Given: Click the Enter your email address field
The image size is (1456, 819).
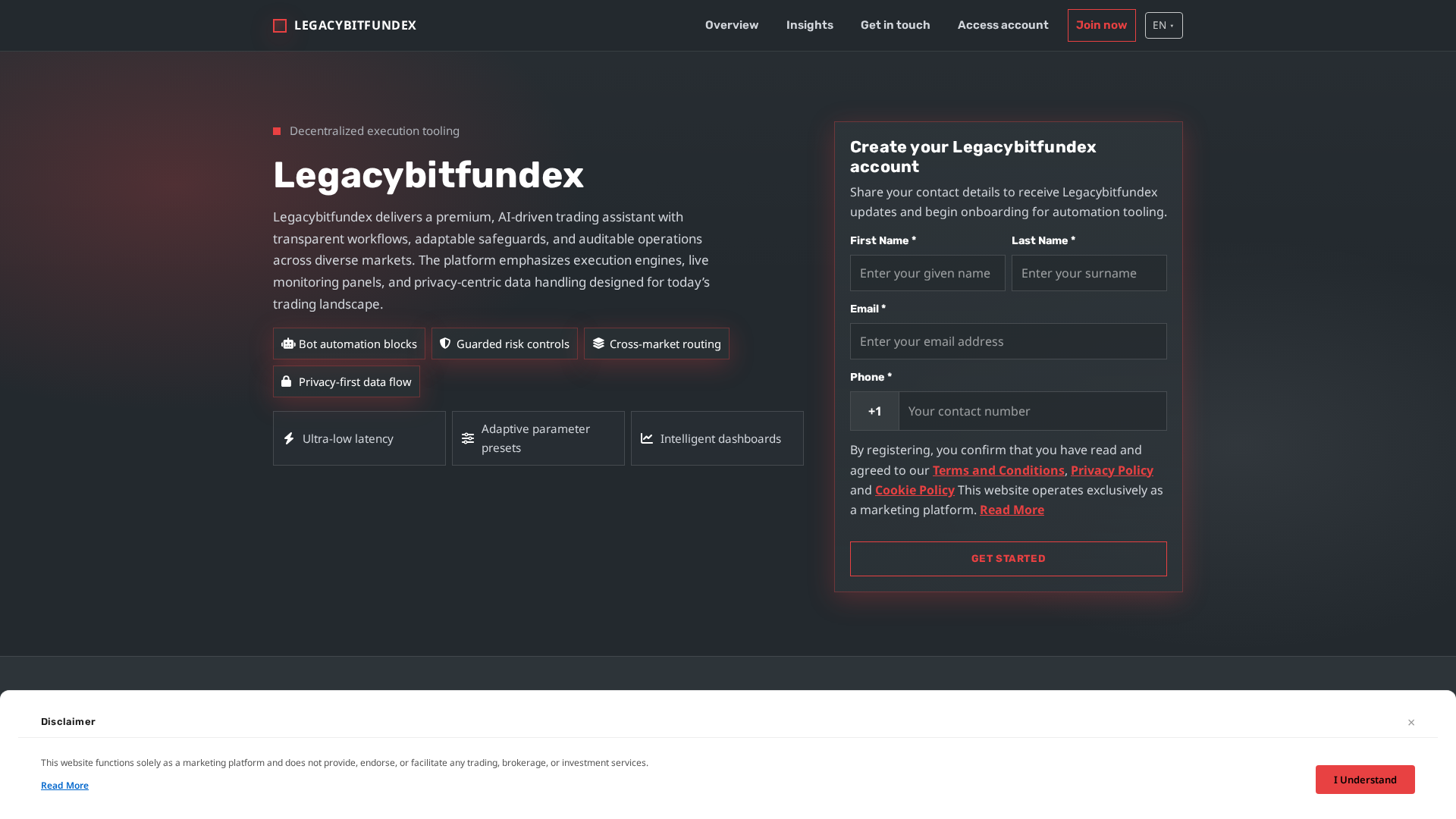Looking at the screenshot, I should click(1008, 341).
